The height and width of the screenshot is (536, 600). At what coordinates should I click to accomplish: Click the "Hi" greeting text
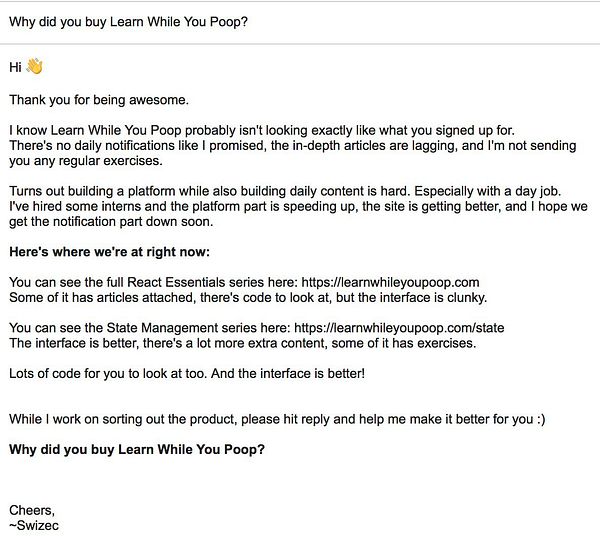click(14, 70)
